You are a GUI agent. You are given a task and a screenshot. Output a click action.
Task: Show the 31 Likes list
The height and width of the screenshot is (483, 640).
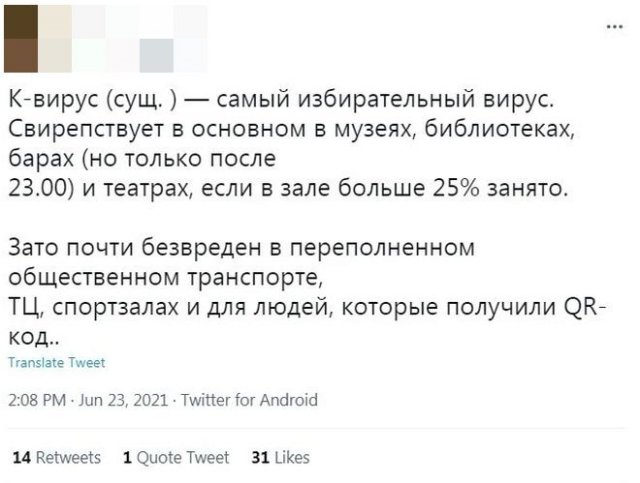(280, 458)
